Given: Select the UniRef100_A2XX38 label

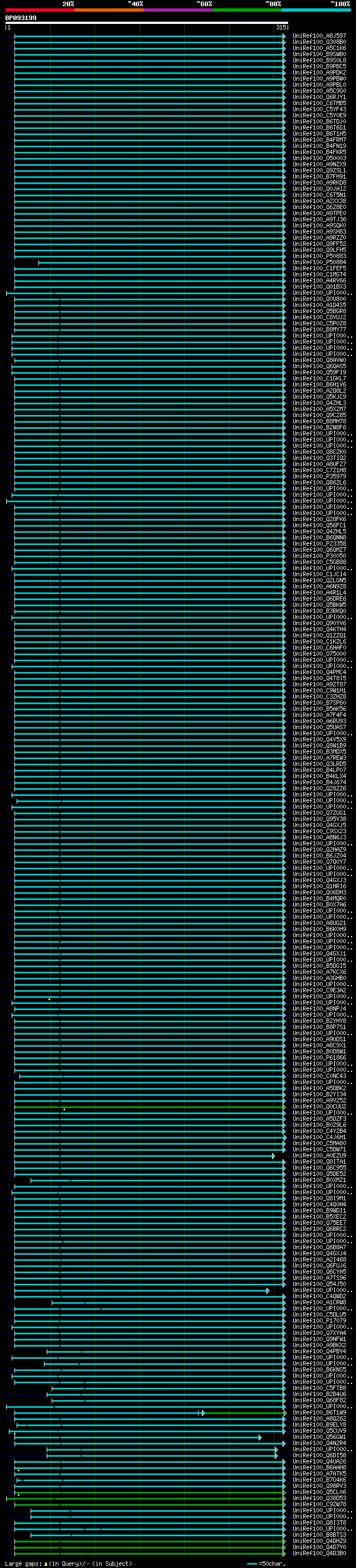Looking at the screenshot, I should (x=319, y=201).
